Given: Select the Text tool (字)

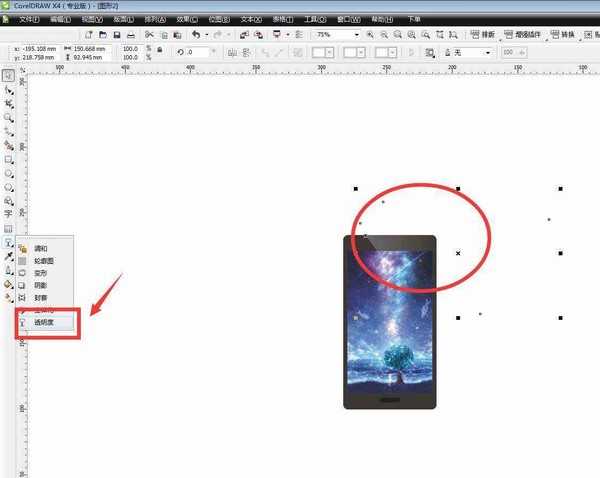Looking at the screenshot, I should pyautogui.click(x=8, y=214).
